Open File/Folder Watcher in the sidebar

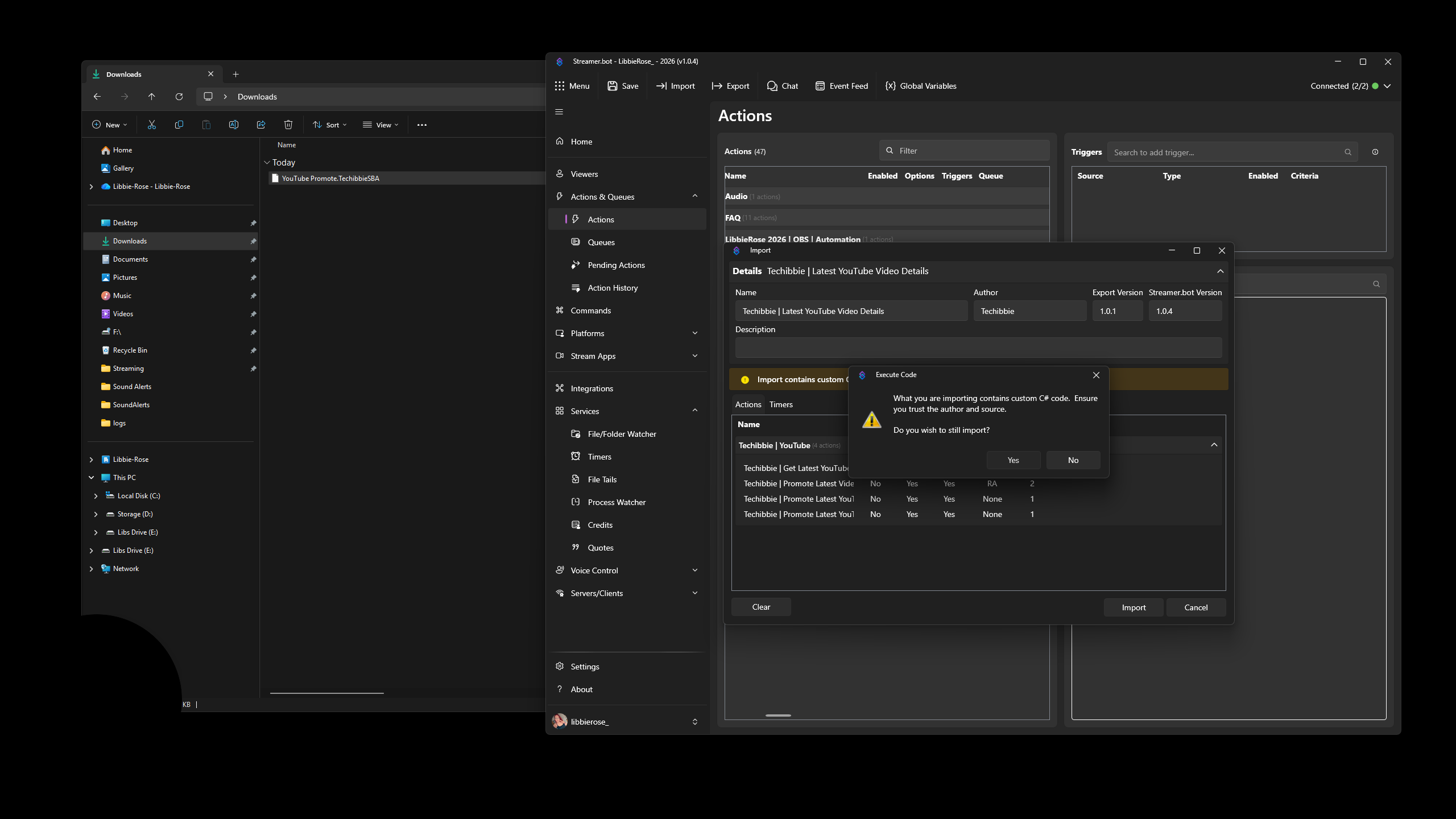[x=627, y=434]
